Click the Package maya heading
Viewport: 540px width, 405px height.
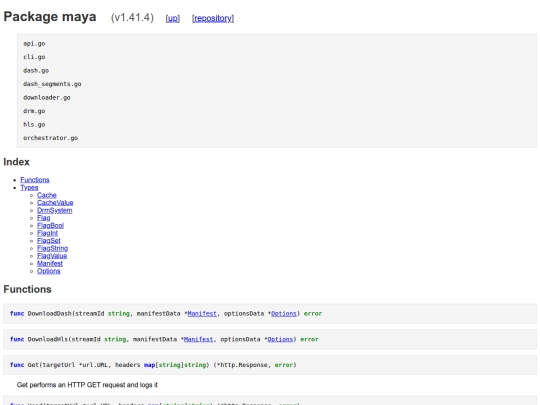click(50, 17)
